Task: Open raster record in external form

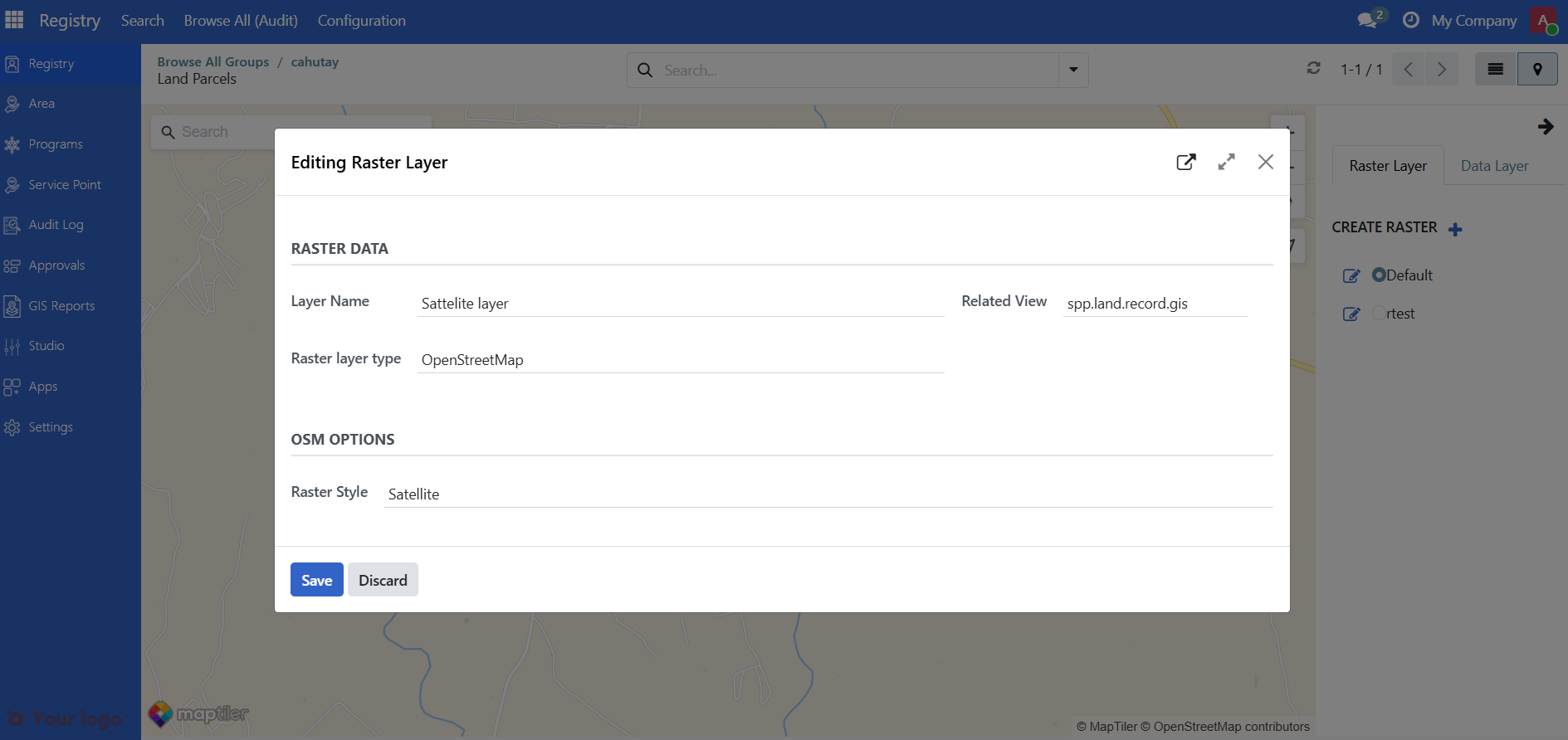Action: tap(1186, 162)
